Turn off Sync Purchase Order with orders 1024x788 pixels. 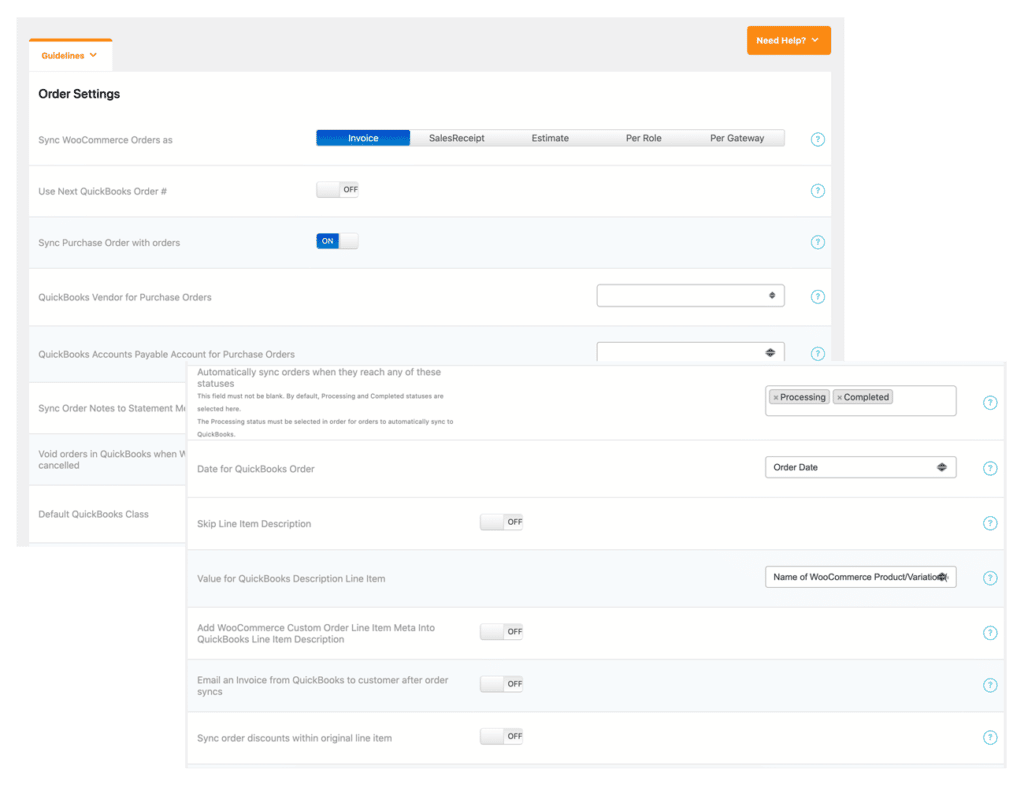tap(338, 241)
